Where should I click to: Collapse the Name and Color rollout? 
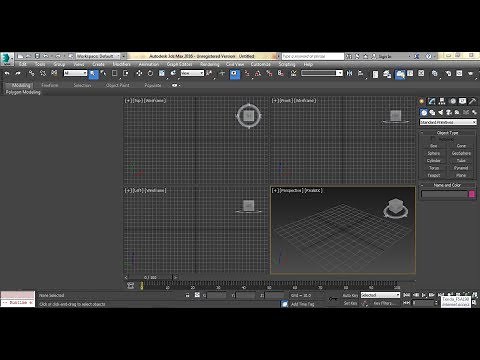coord(447,185)
